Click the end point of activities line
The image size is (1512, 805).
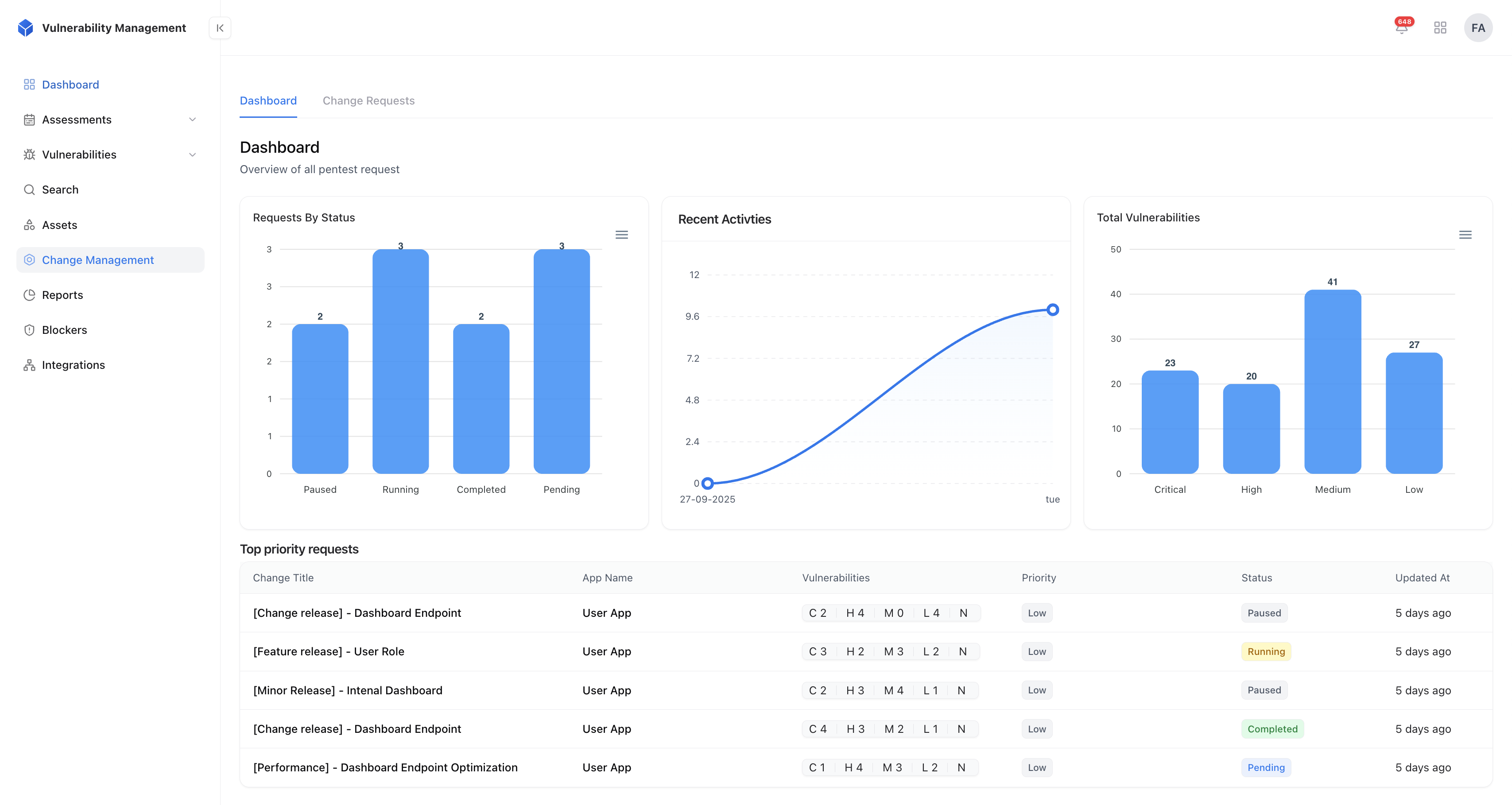coord(1052,310)
